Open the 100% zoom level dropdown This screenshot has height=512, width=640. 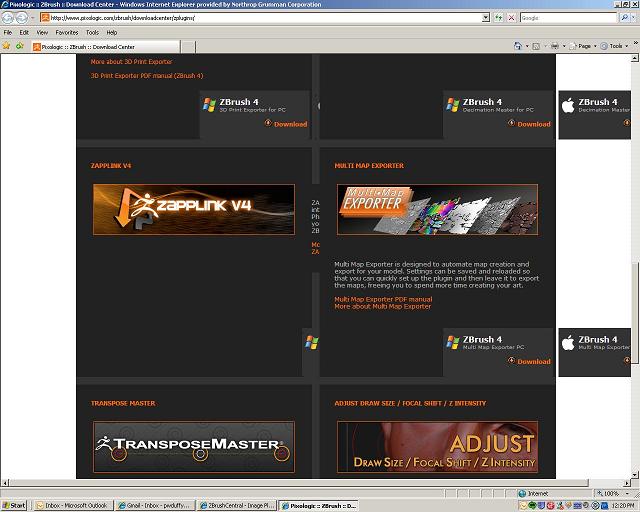pyautogui.click(x=627, y=494)
